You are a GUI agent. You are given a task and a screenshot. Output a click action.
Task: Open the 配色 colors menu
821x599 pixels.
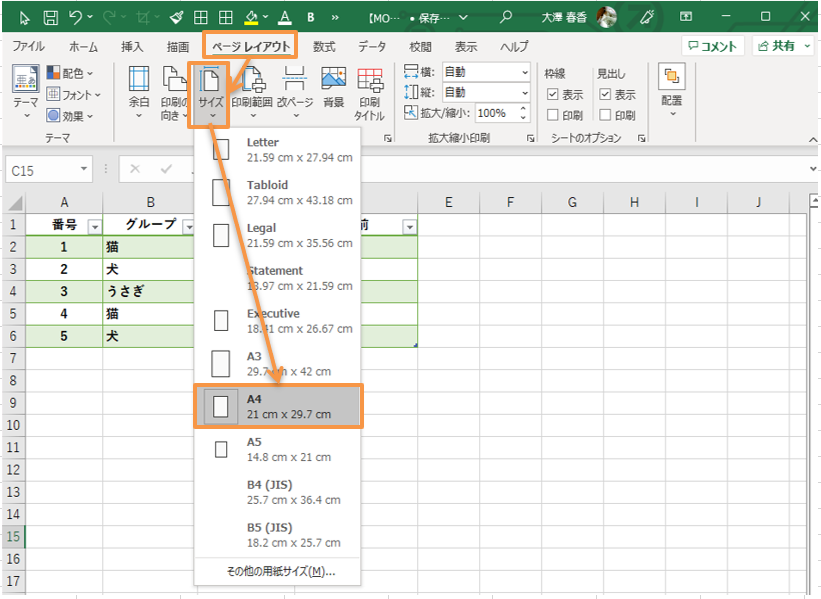(70, 73)
